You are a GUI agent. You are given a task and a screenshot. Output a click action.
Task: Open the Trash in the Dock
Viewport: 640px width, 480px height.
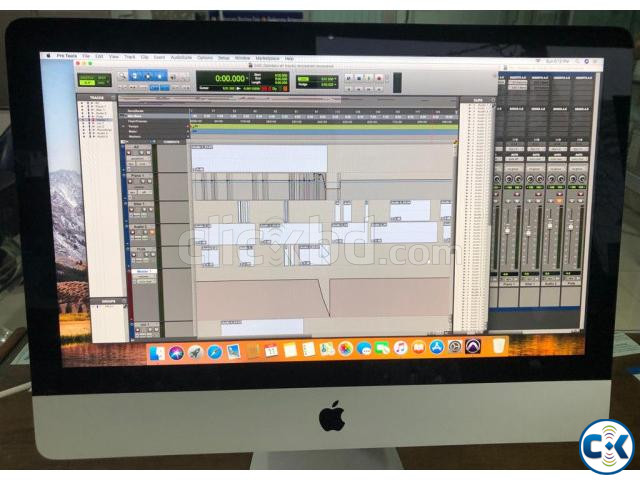(x=498, y=346)
